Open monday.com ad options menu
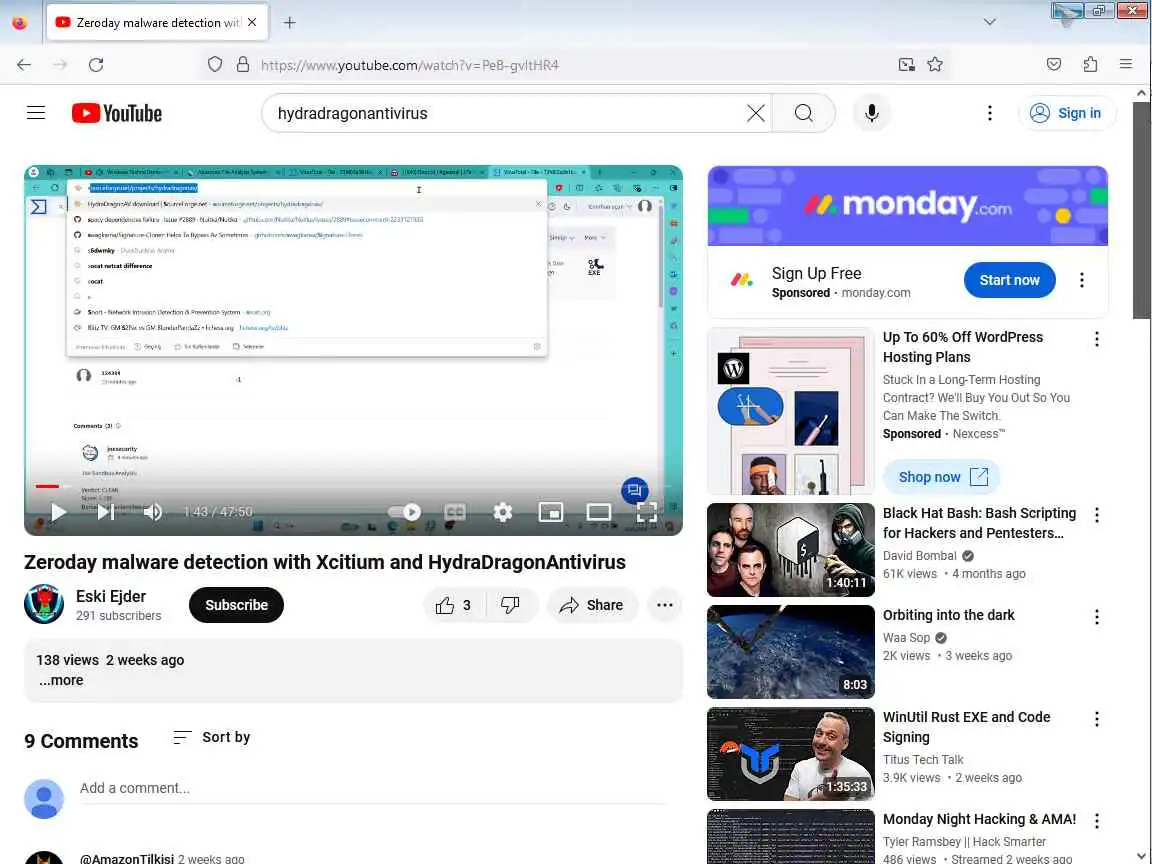 tap(1081, 280)
